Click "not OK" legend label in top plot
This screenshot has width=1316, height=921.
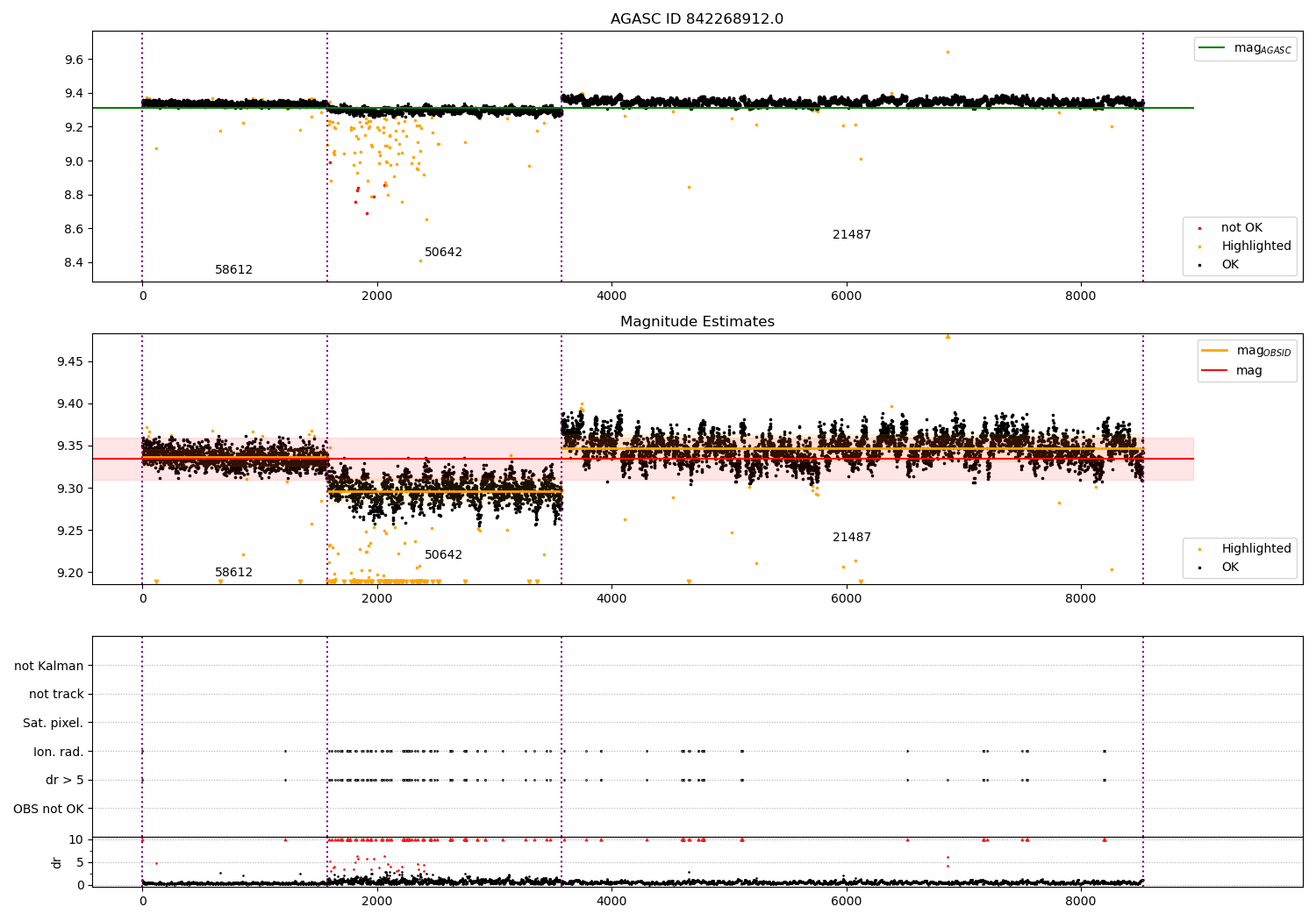pos(1241,228)
